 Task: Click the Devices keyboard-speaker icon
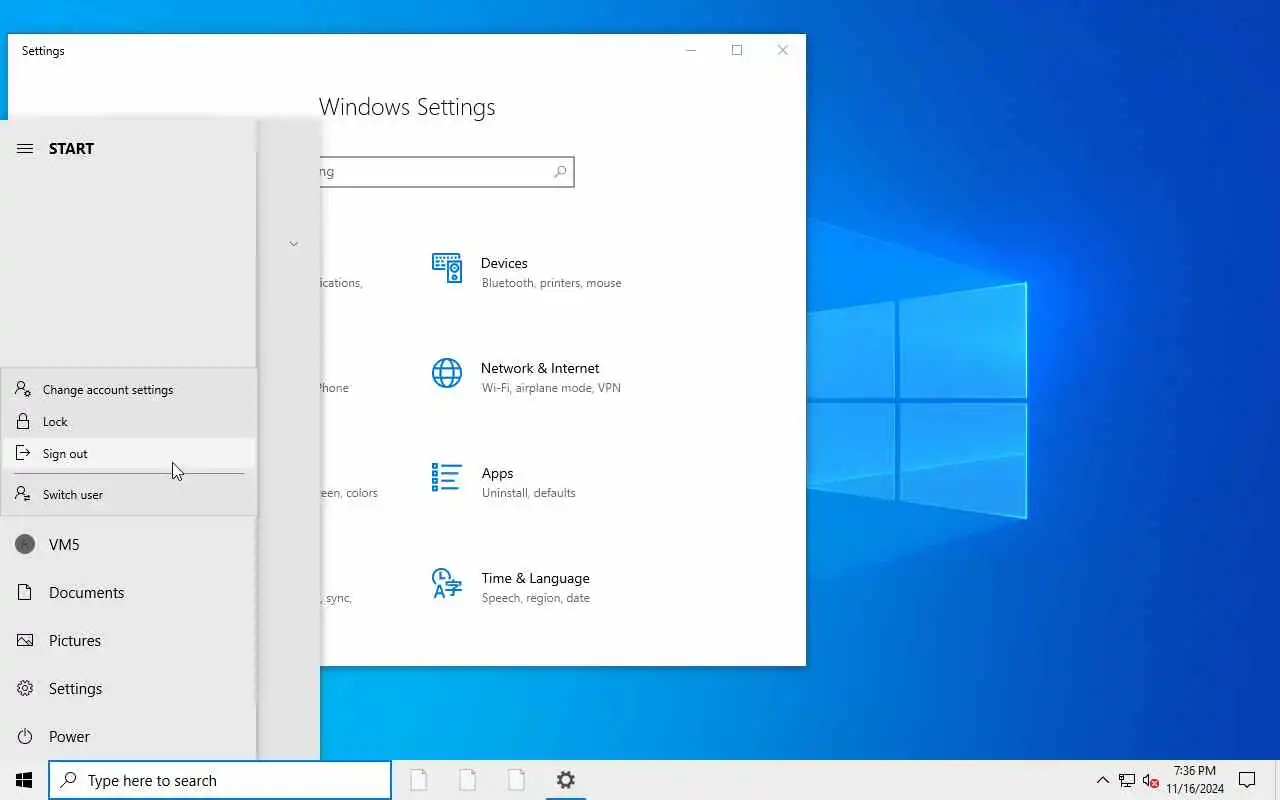coord(447,268)
